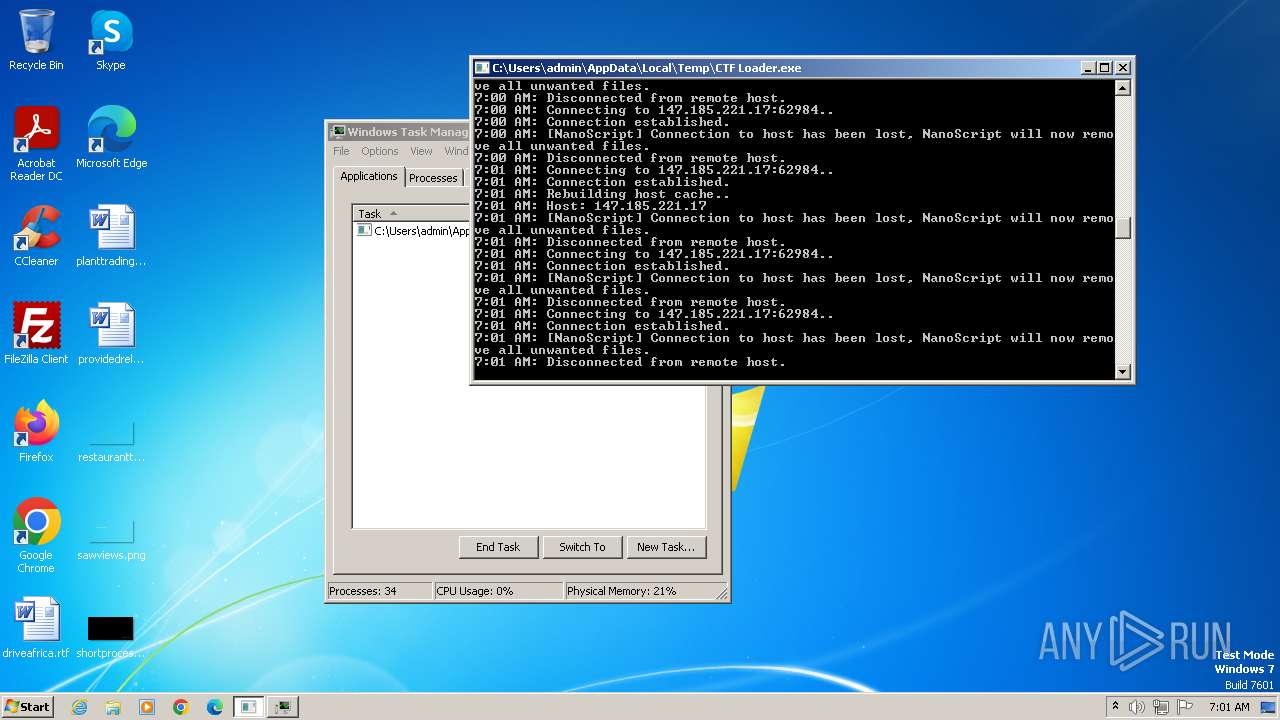The image size is (1280, 720).
Task: Open Acrobat Reader DC shortcut
Action: pyautogui.click(x=36, y=143)
